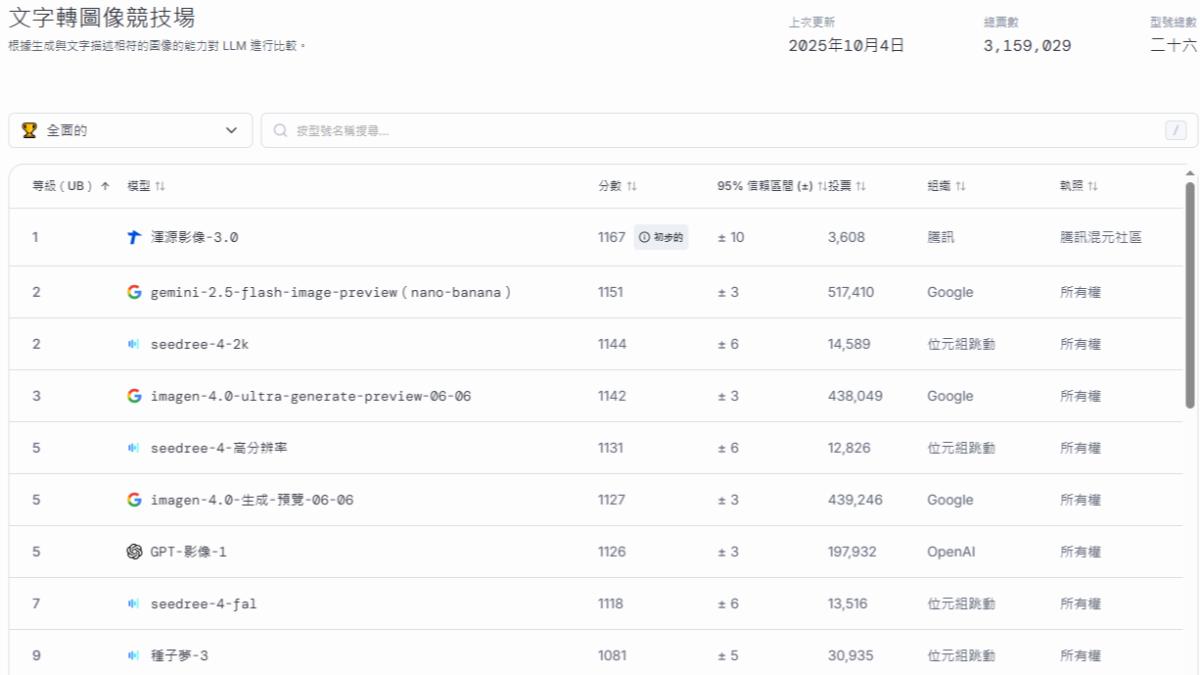Click the last updated date 2025年10月4日

(846, 45)
